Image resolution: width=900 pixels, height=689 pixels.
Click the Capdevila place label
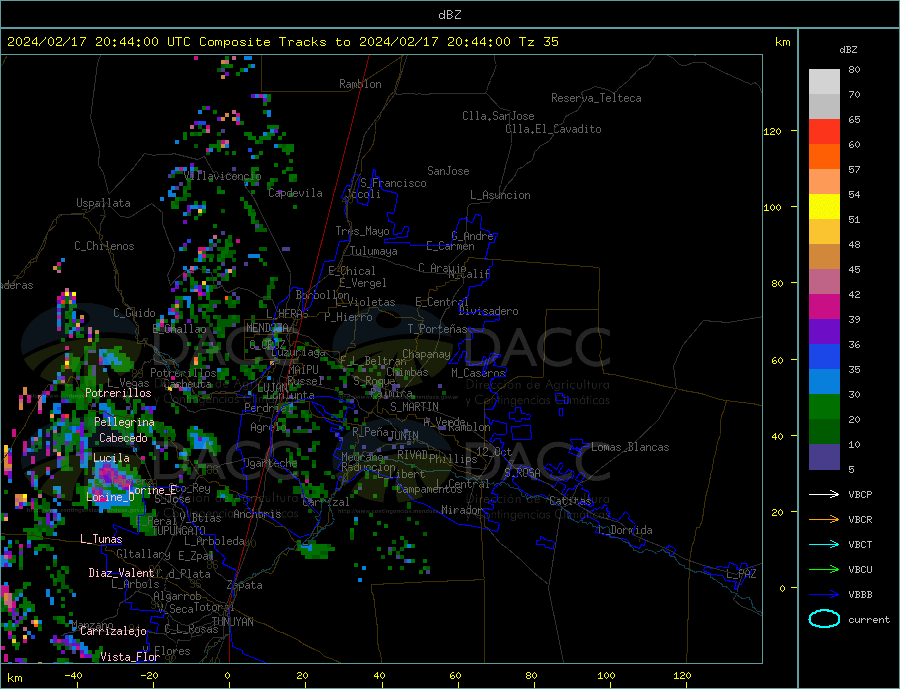coord(295,193)
